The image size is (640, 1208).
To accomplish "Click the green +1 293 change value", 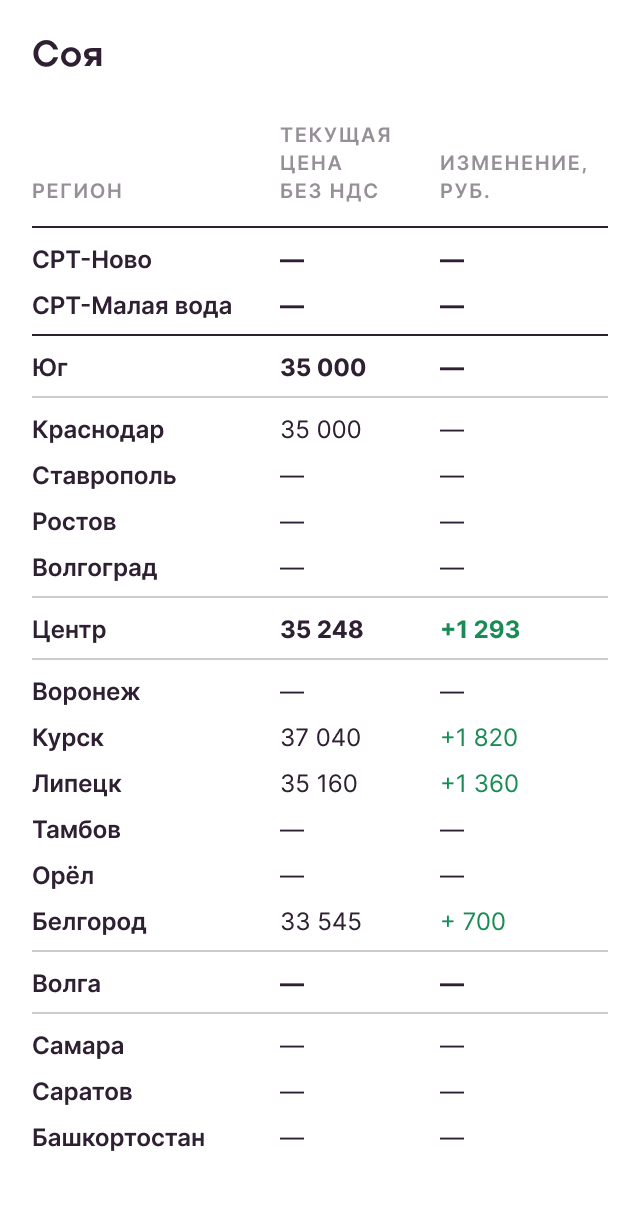I will tap(480, 630).
